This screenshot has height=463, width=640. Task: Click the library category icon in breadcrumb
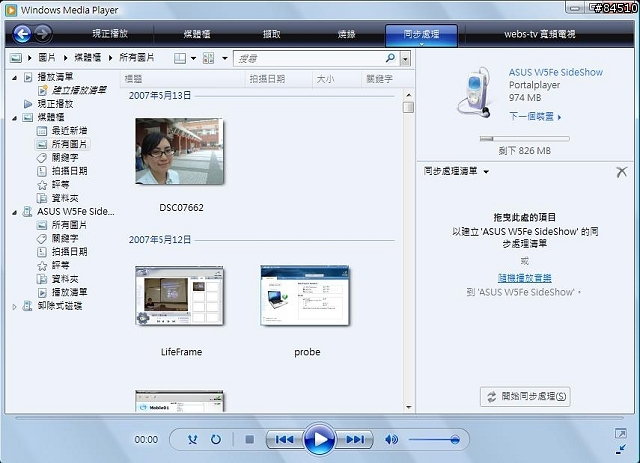[16, 58]
